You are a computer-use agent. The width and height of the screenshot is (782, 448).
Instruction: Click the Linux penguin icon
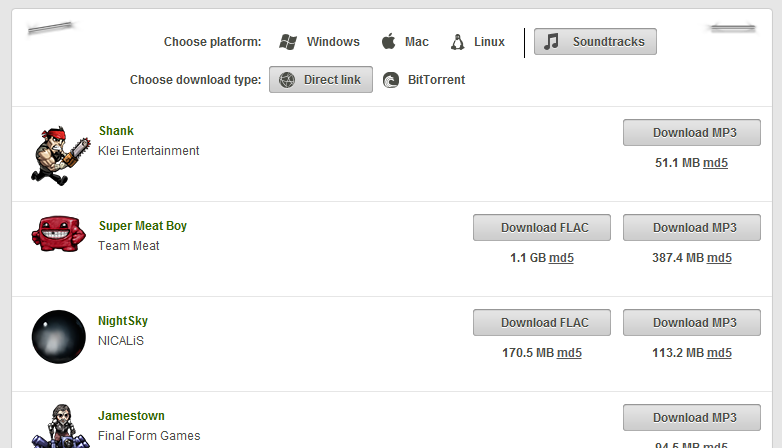(458, 42)
